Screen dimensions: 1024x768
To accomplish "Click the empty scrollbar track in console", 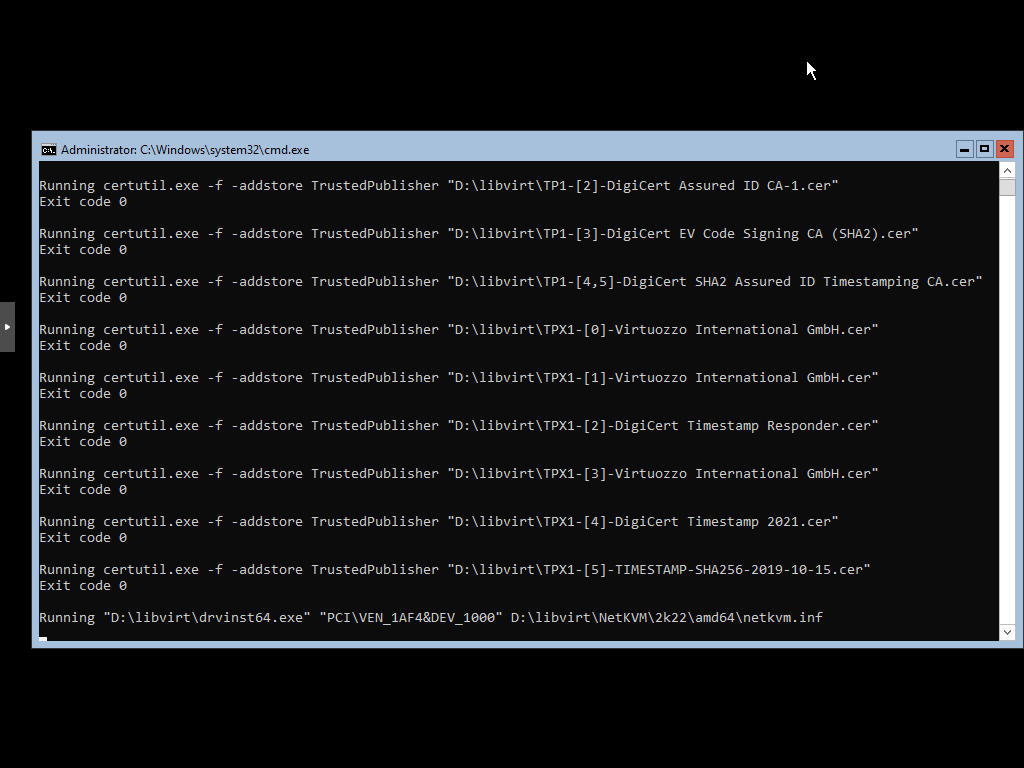I will point(1007,400).
